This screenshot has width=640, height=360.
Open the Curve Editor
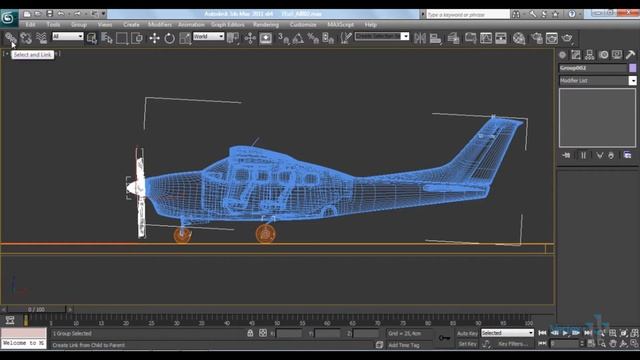click(x=486, y=38)
